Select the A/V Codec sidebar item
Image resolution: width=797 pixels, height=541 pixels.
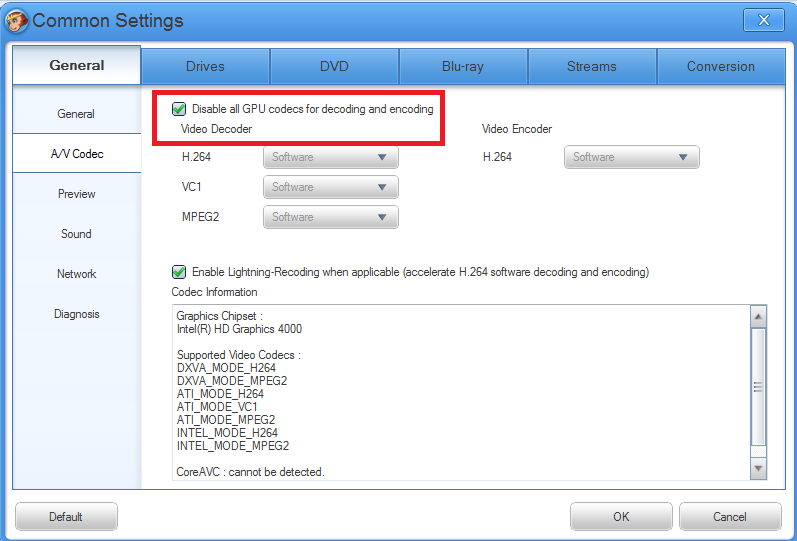[77, 154]
